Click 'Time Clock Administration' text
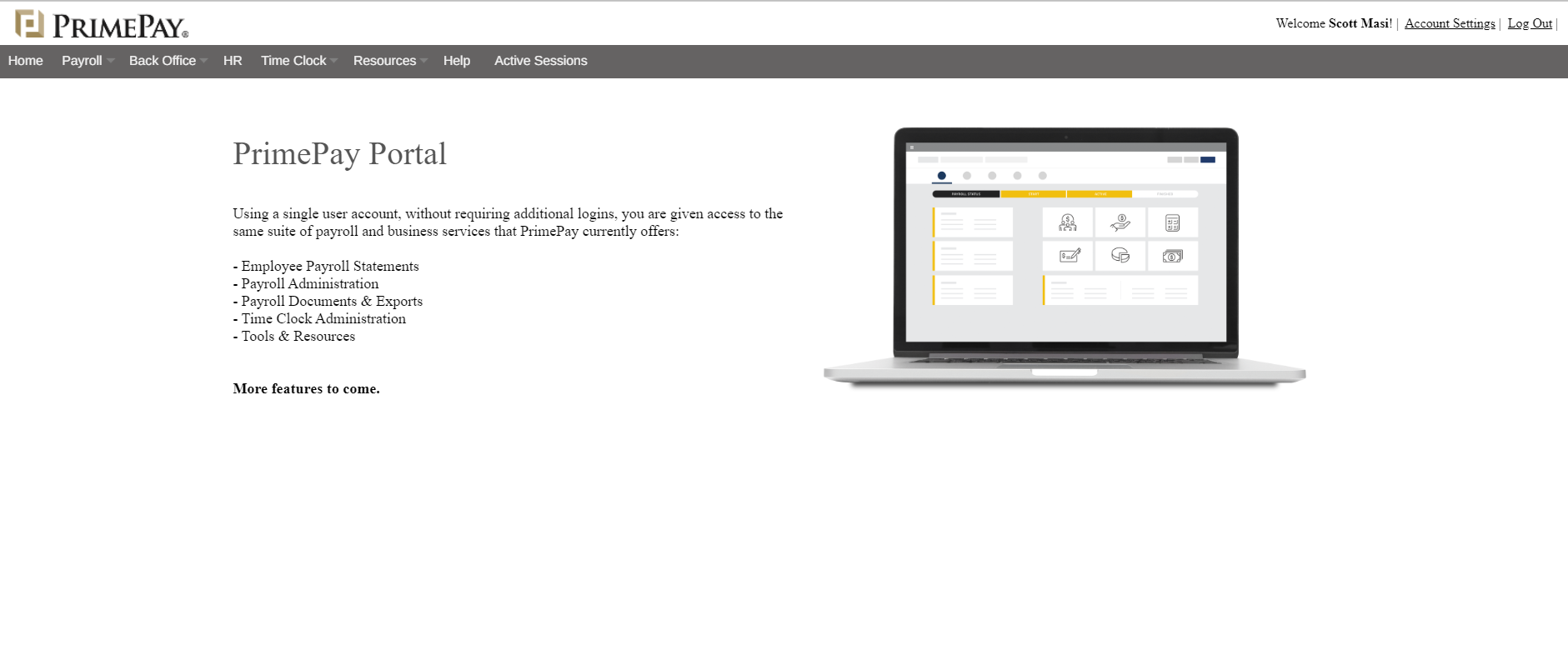Image resolution: width=1568 pixels, height=670 pixels. pos(323,319)
